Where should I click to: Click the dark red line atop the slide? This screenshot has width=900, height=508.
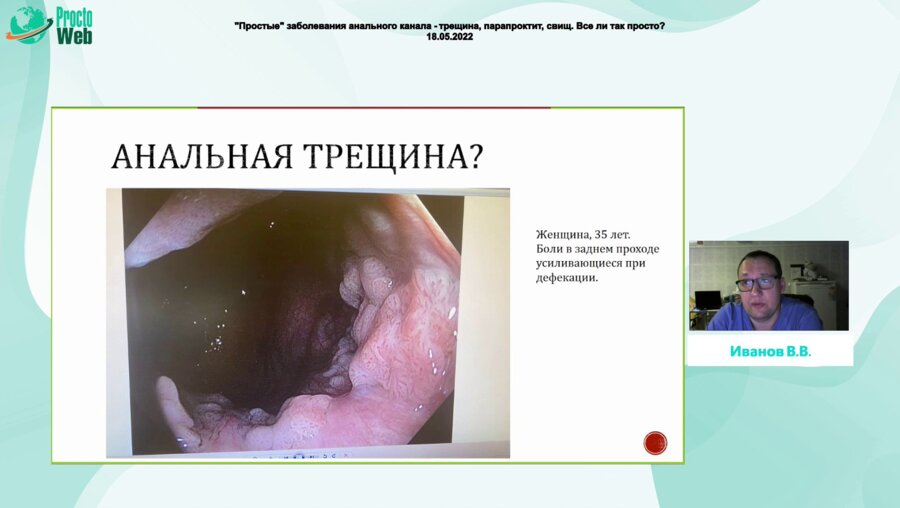click(373, 107)
